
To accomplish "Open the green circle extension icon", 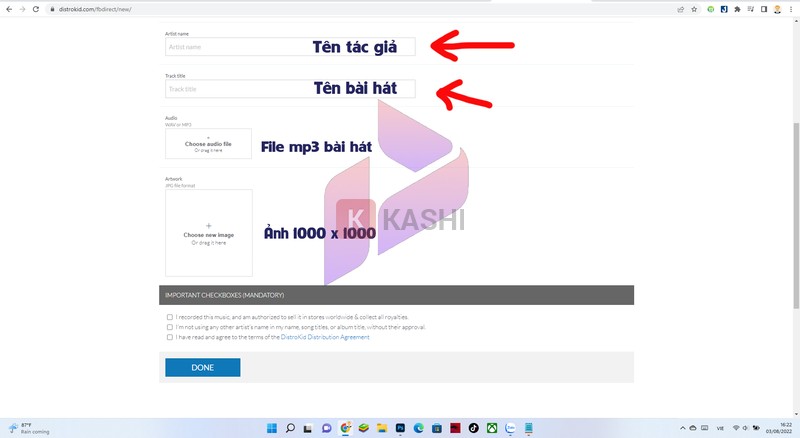I will pyautogui.click(x=711, y=9).
